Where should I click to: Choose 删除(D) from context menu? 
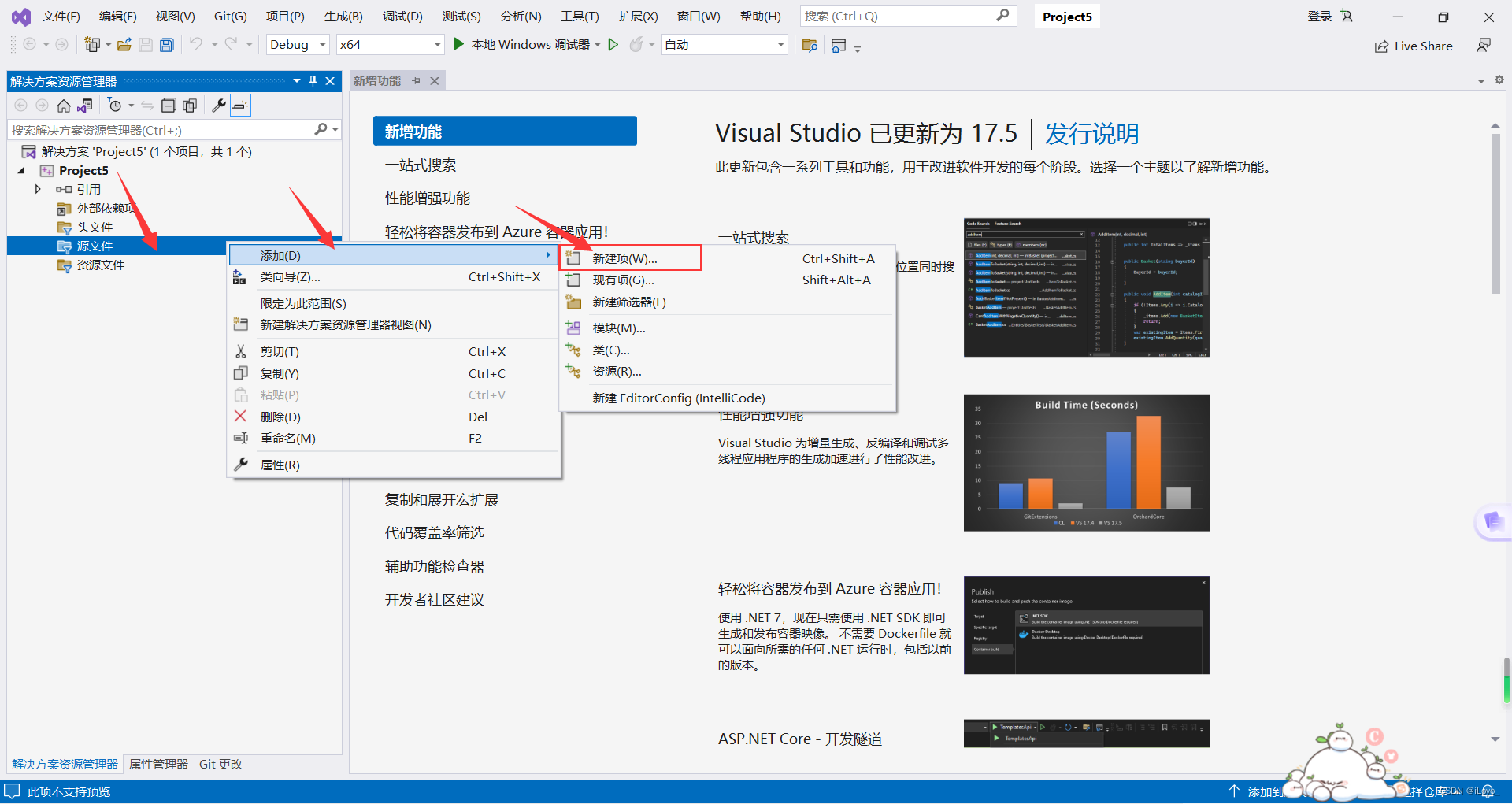coord(395,417)
